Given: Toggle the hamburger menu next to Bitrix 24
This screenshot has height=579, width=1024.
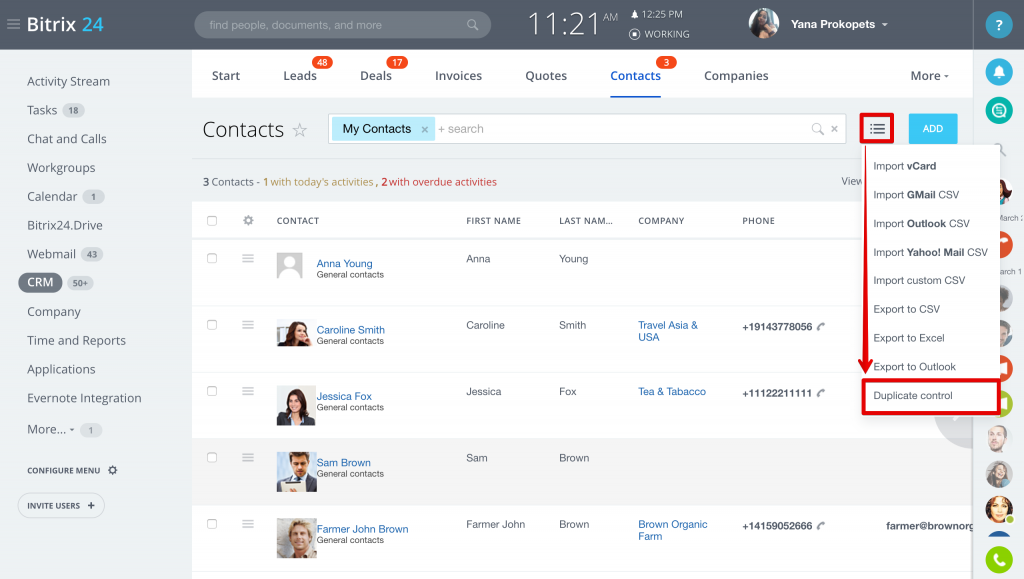Looking at the screenshot, I should click(x=13, y=25).
